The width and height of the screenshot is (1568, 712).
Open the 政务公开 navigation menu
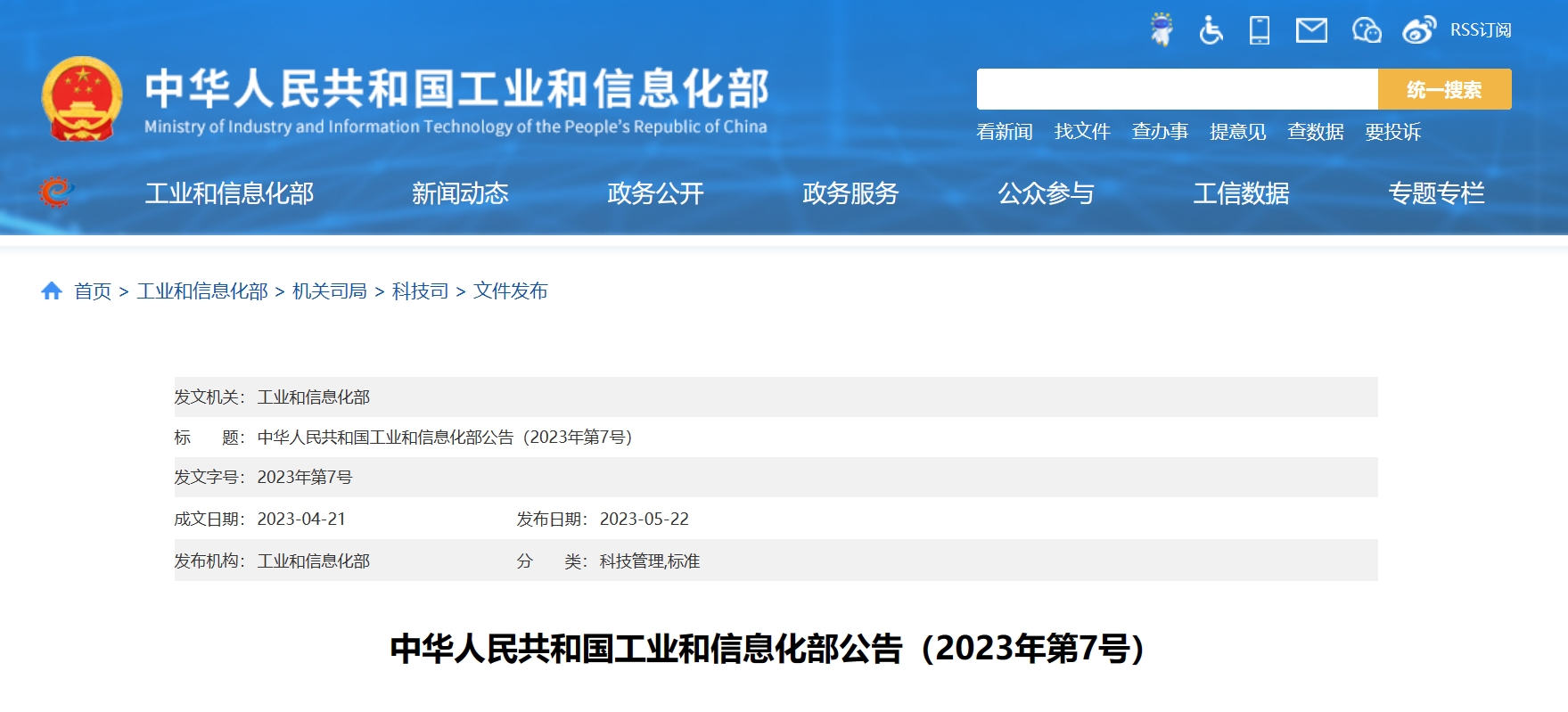pos(655,193)
